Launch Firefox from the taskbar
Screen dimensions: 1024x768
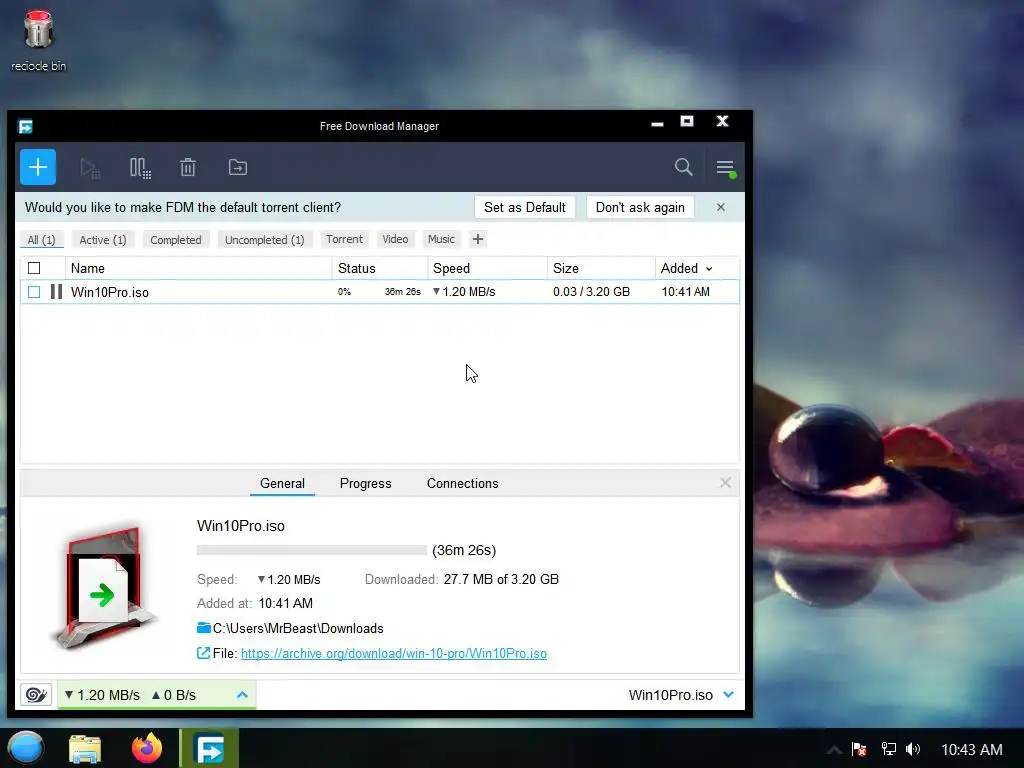(x=147, y=748)
